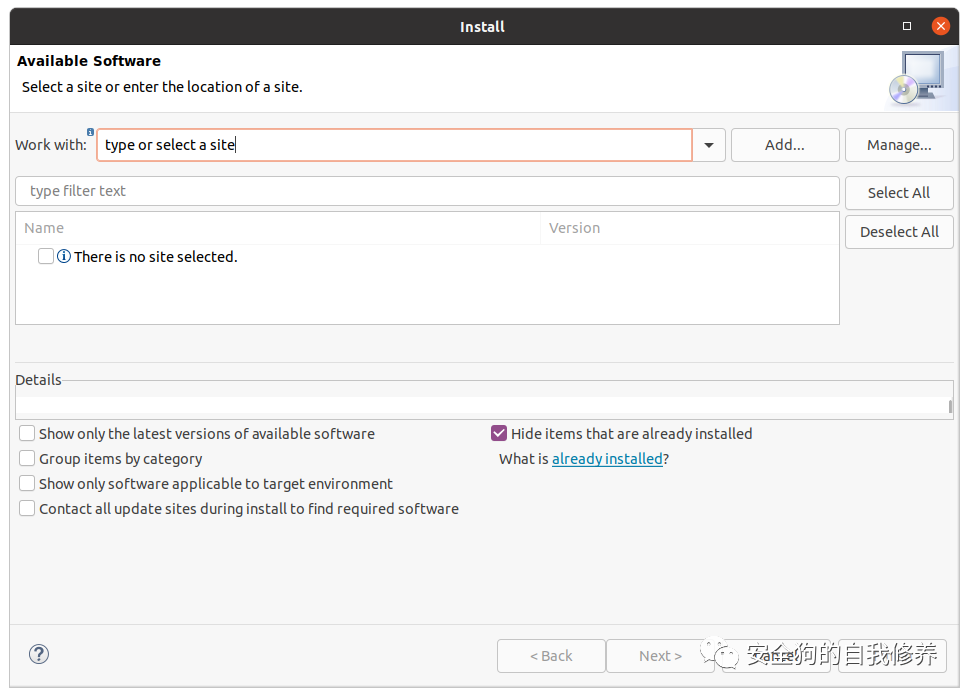Image resolution: width=969 pixels, height=697 pixels.
Task: Toggle 'Group items by category' checkbox
Action: [28, 459]
